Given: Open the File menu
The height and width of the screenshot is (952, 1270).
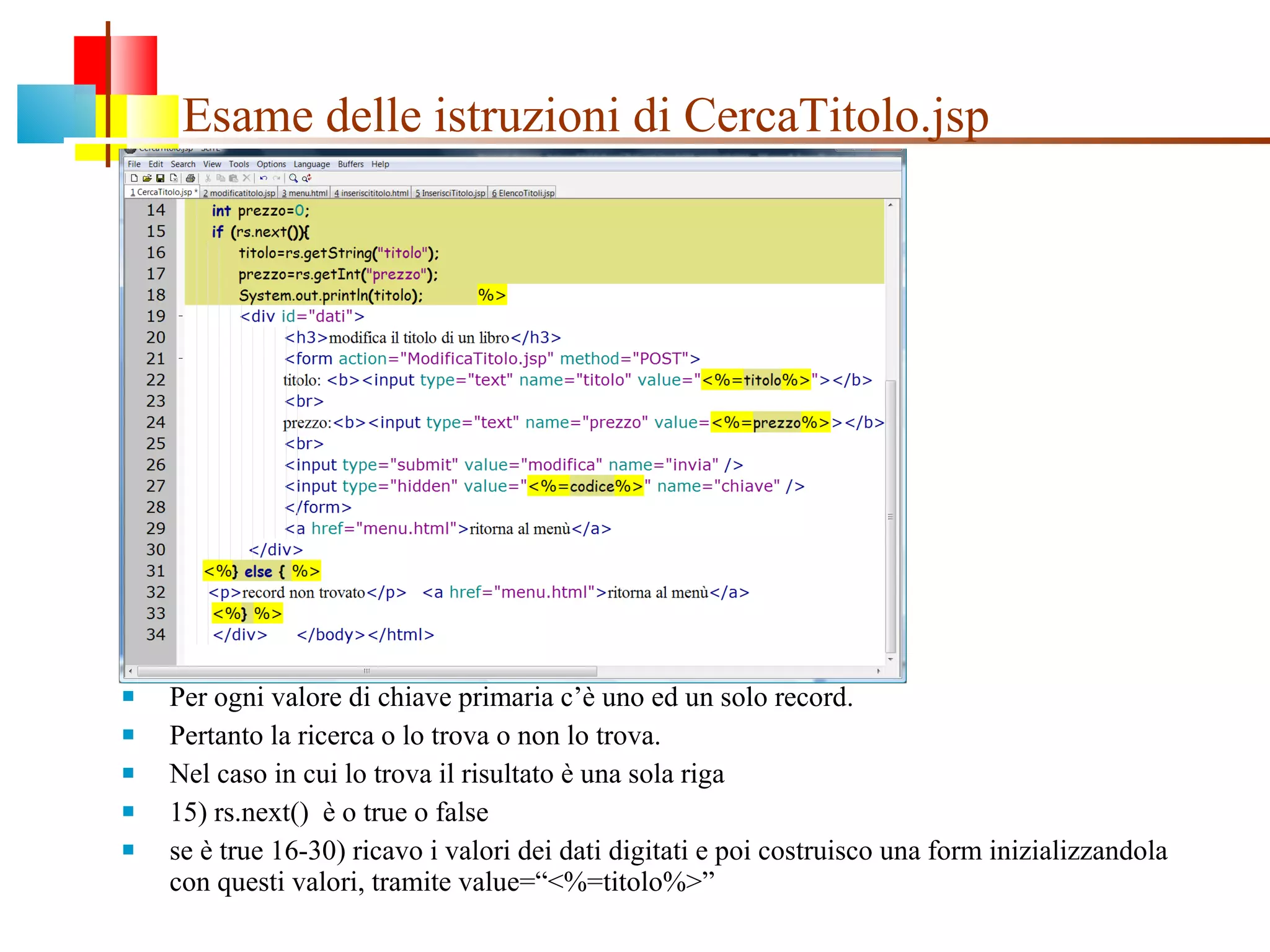Looking at the screenshot, I should pyautogui.click(x=134, y=164).
